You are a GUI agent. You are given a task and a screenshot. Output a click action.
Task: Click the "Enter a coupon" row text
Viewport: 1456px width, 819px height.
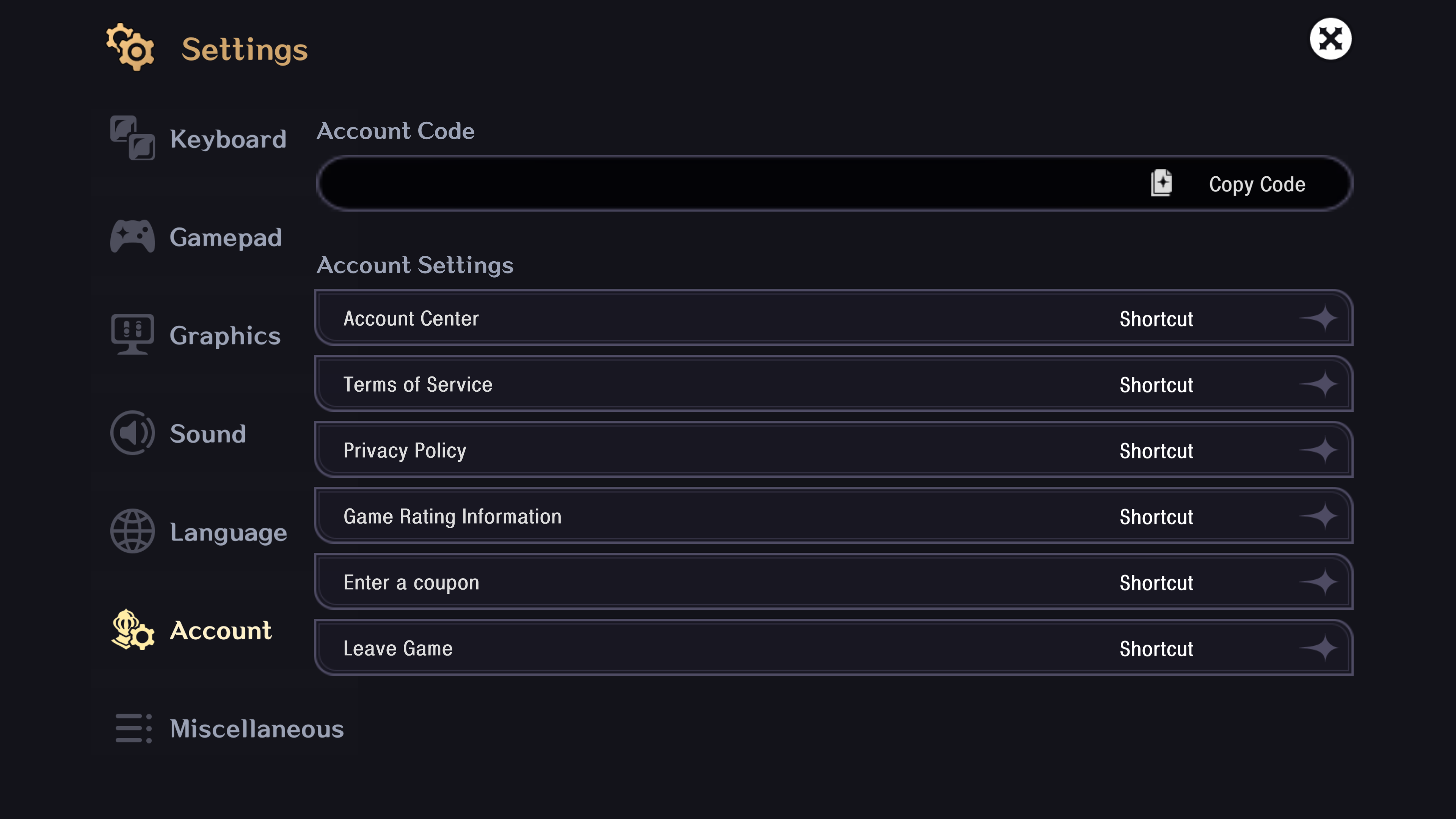click(x=411, y=583)
